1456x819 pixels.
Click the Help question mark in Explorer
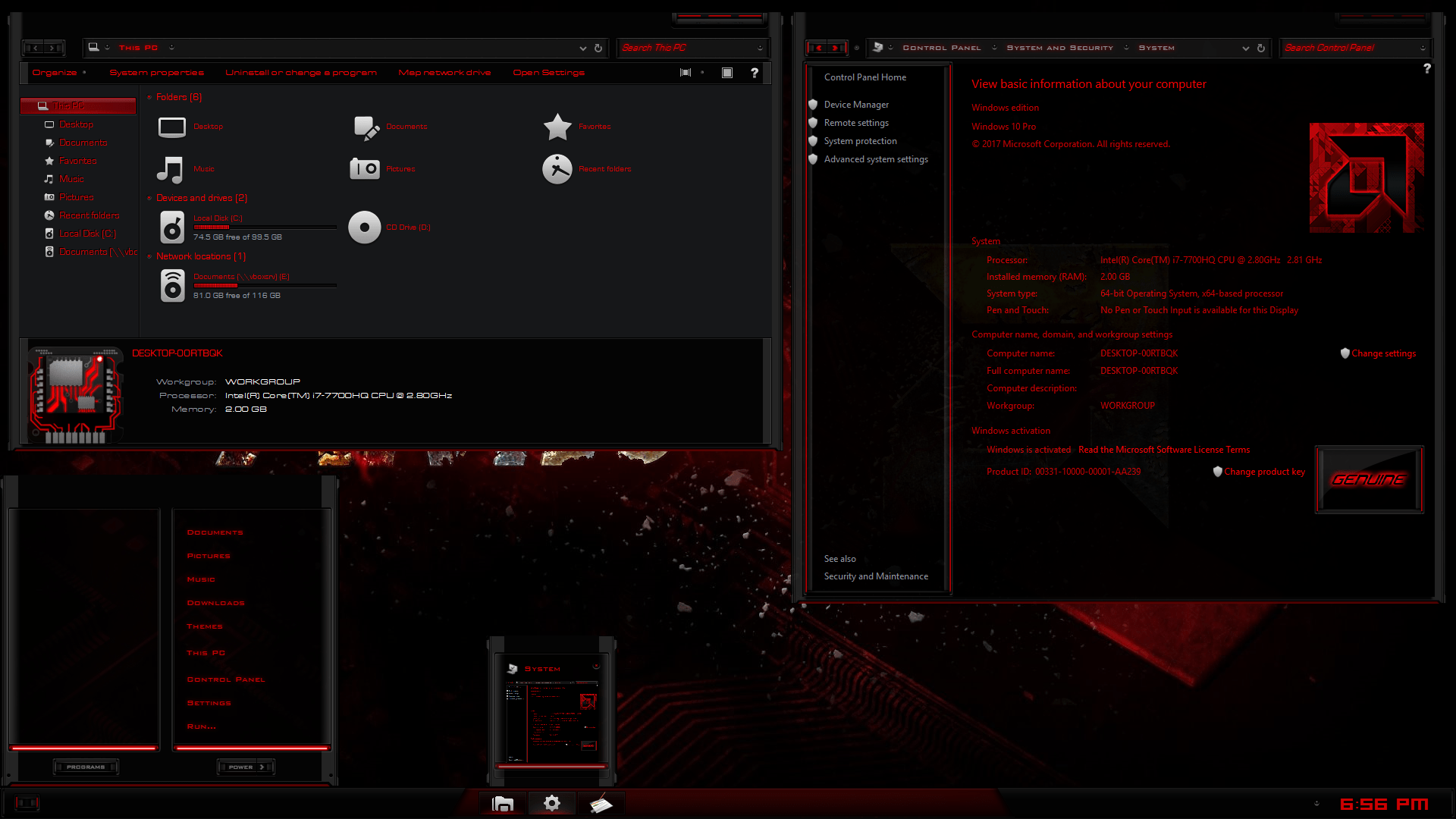click(x=754, y=73)
